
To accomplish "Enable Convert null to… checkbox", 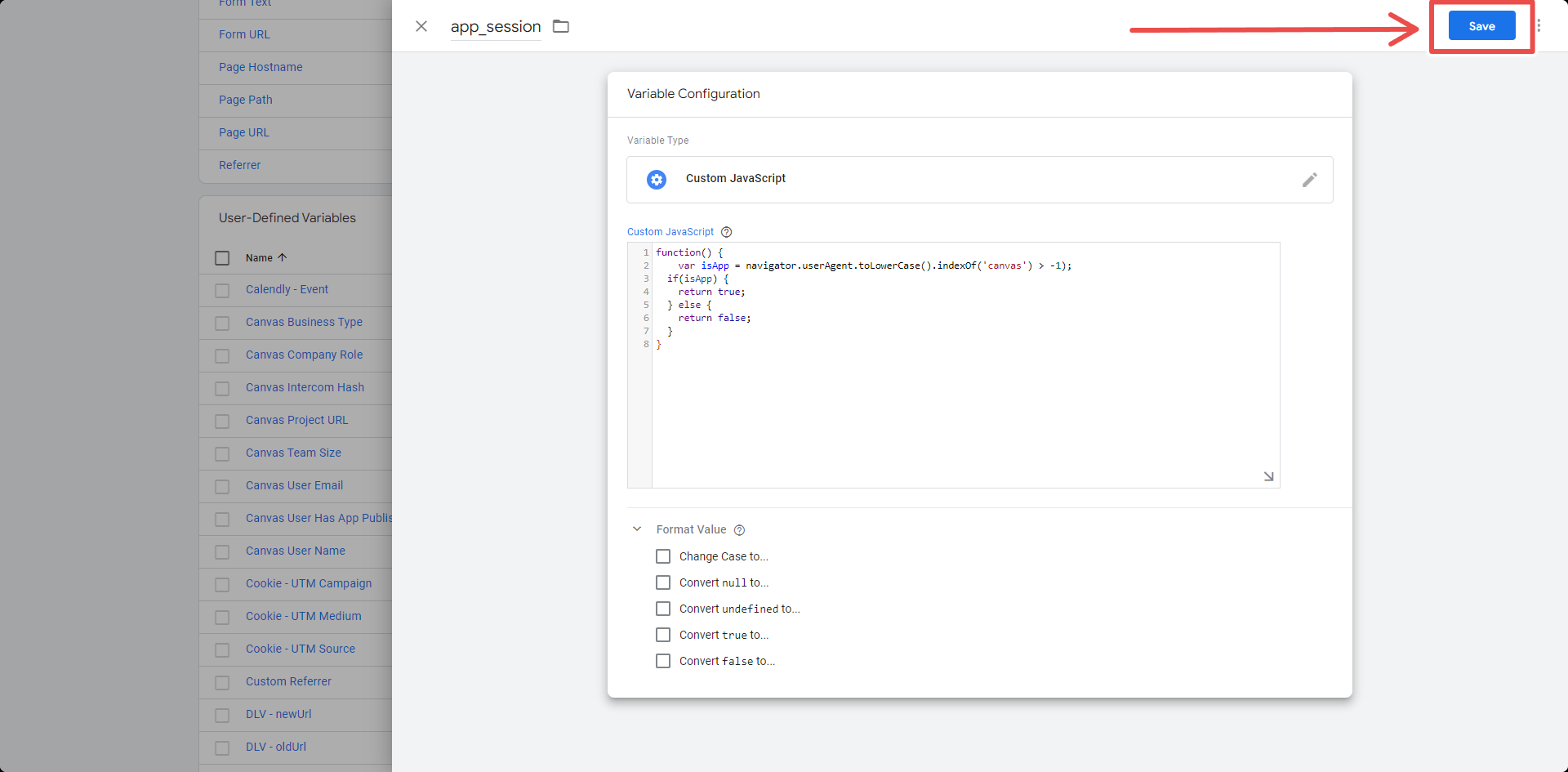I will coord(663,582).
